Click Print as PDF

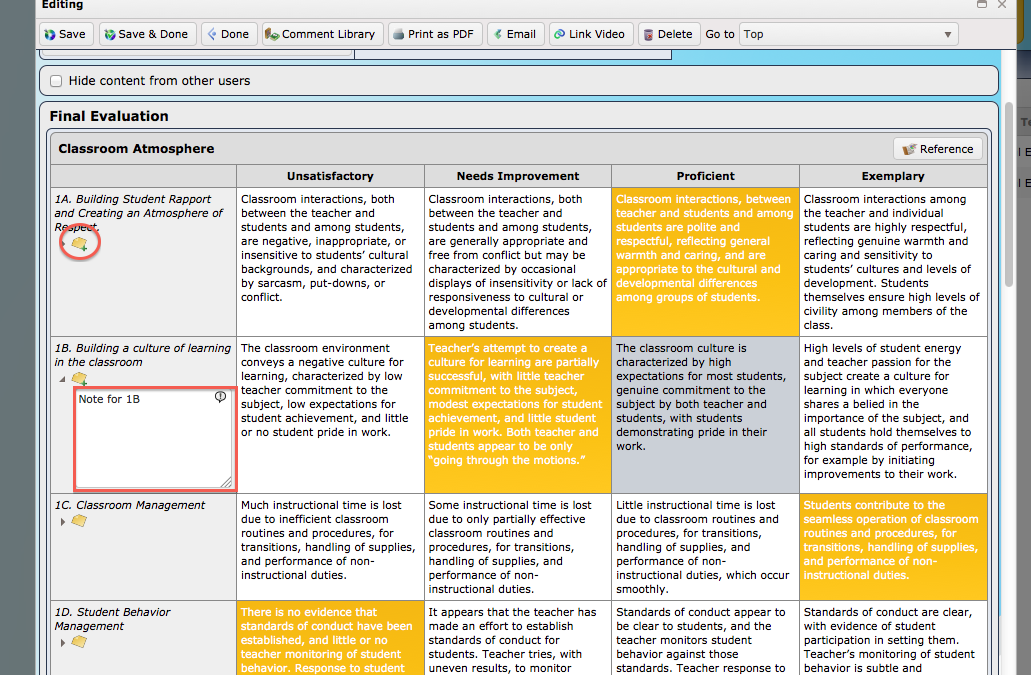435,34
